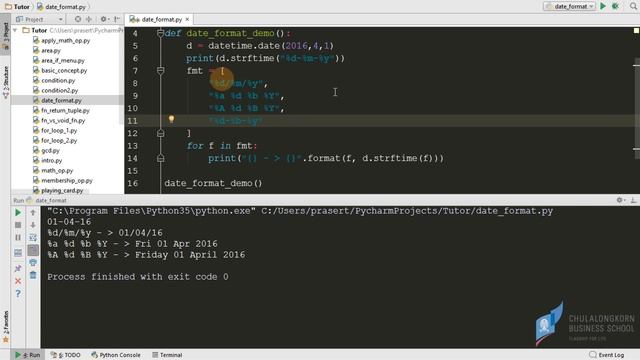Stop the running process
The height and width of the screenshot is (360, 640).
[18, 225]
